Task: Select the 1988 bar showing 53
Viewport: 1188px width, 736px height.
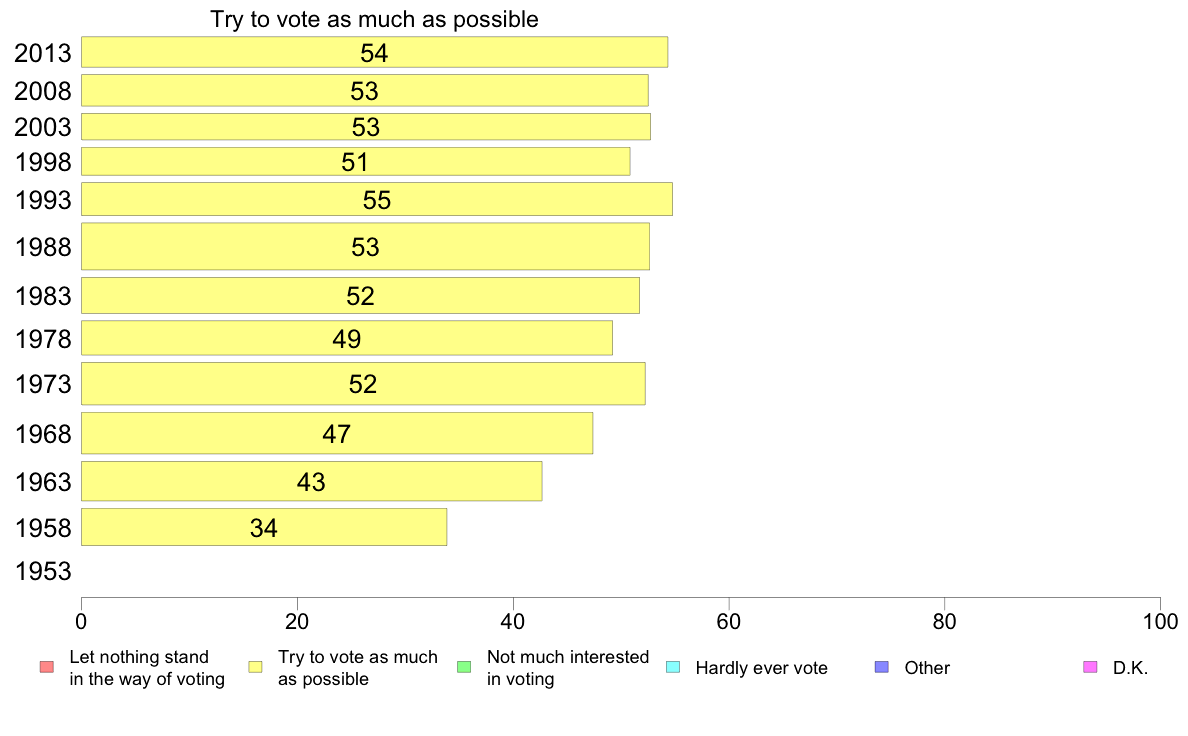Action: pyautogui.click(x=365, y=246)
